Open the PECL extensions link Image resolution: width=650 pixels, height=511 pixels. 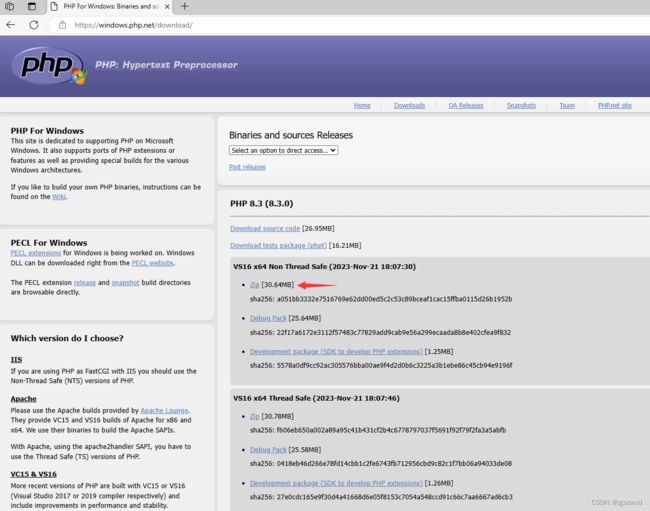click(x=36, y=253)
